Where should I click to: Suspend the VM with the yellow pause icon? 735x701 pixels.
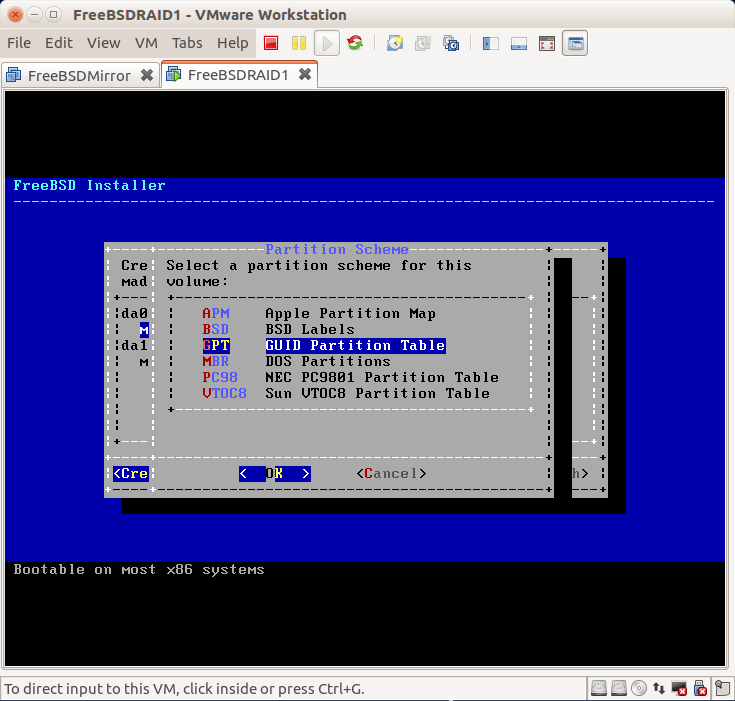click(x=299, y=43)
